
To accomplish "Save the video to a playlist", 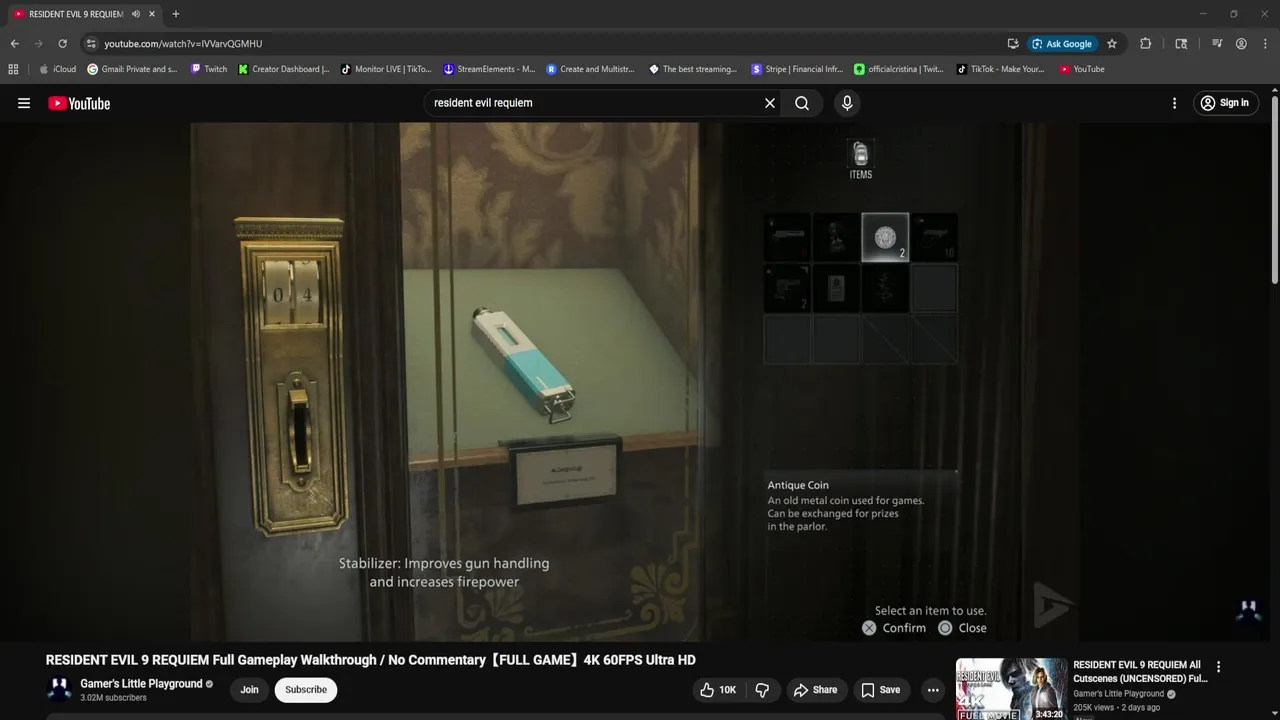I will pyautogui.click(x=881, y=690).
